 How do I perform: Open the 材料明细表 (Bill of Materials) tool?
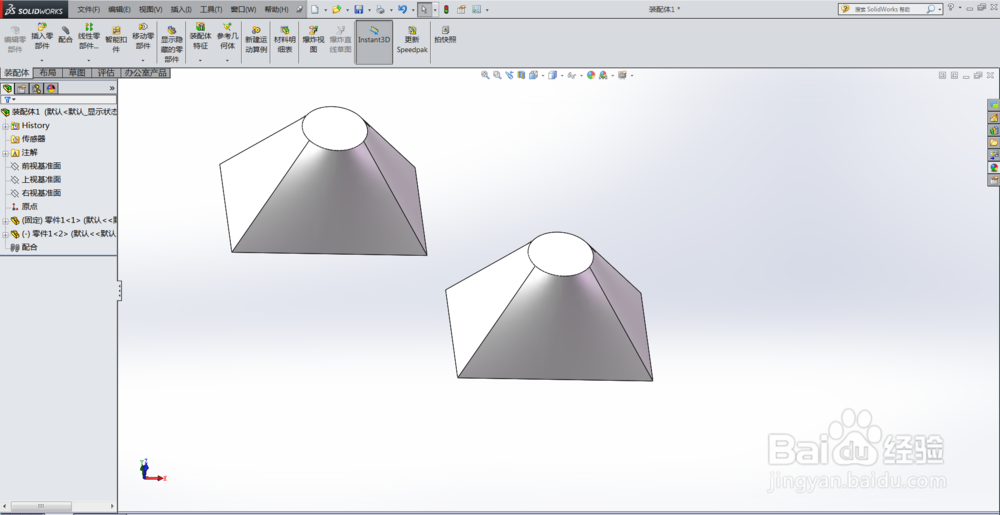pyautogui.click(x=284, y=40)
